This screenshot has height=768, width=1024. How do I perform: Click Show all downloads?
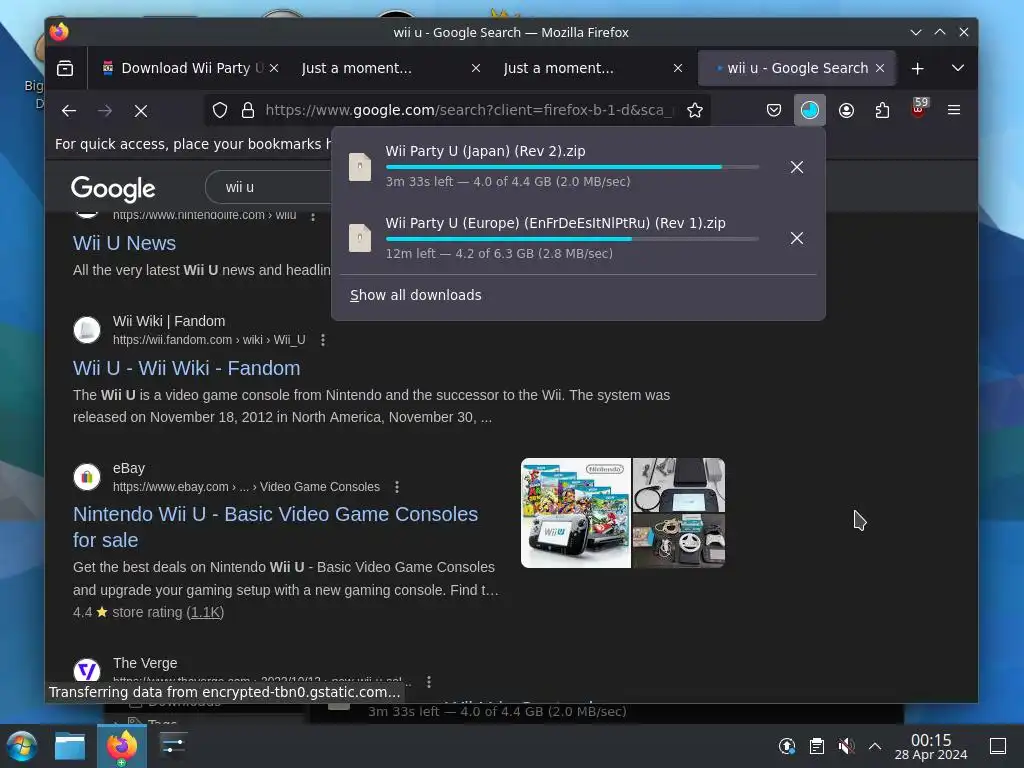click(x=415, y=295)
